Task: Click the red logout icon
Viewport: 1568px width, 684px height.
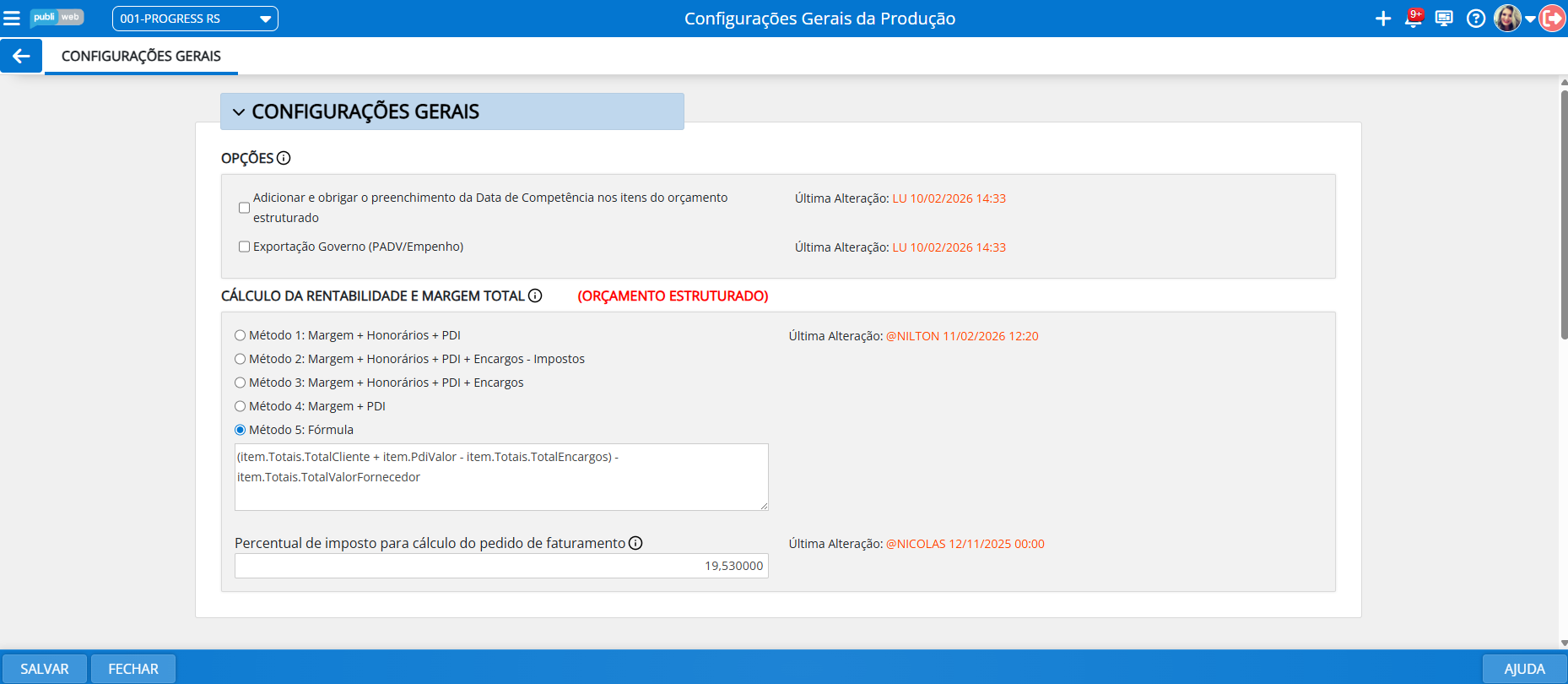Action: click(x=1552, y=19)
